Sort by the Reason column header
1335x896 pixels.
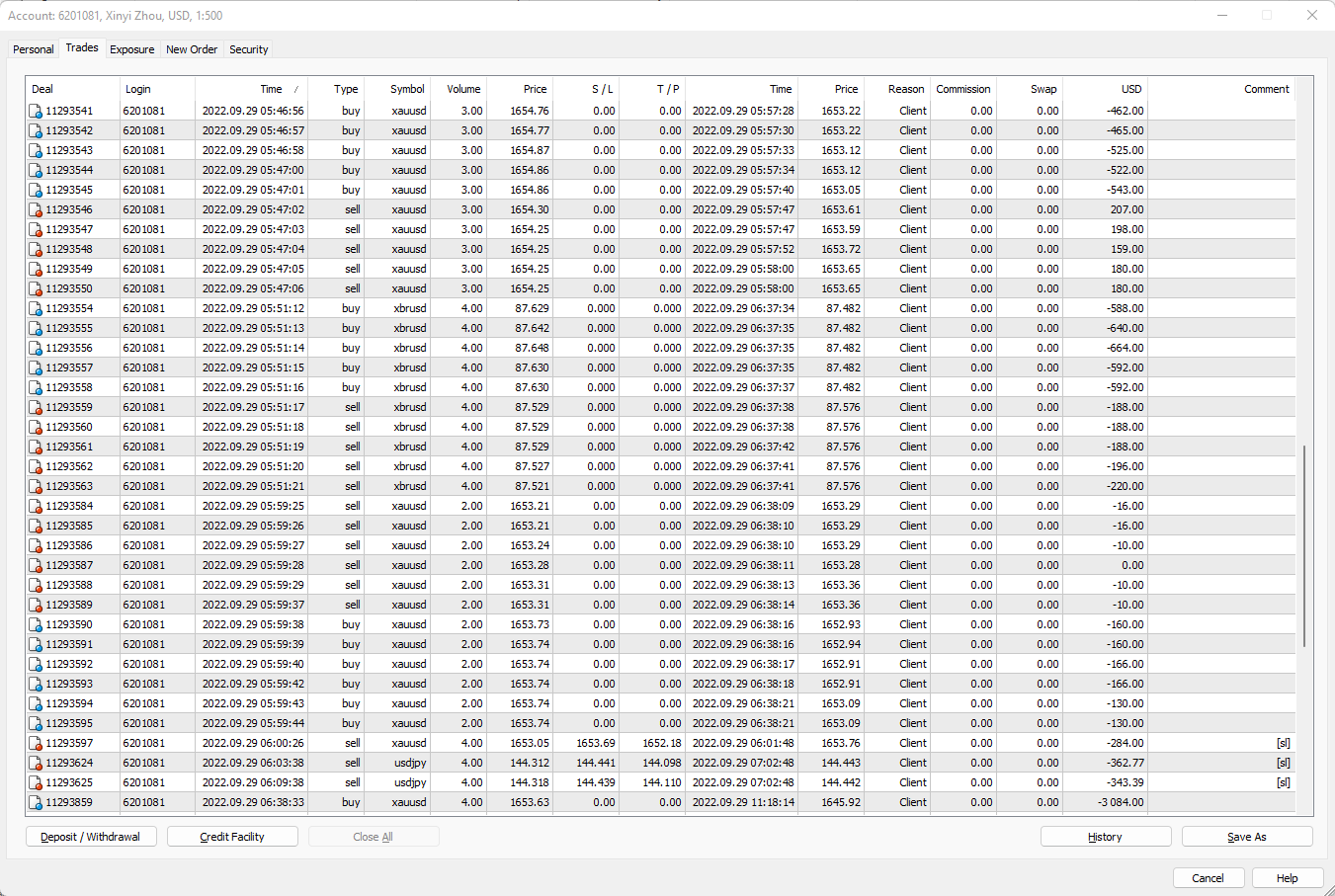point(897,89)
